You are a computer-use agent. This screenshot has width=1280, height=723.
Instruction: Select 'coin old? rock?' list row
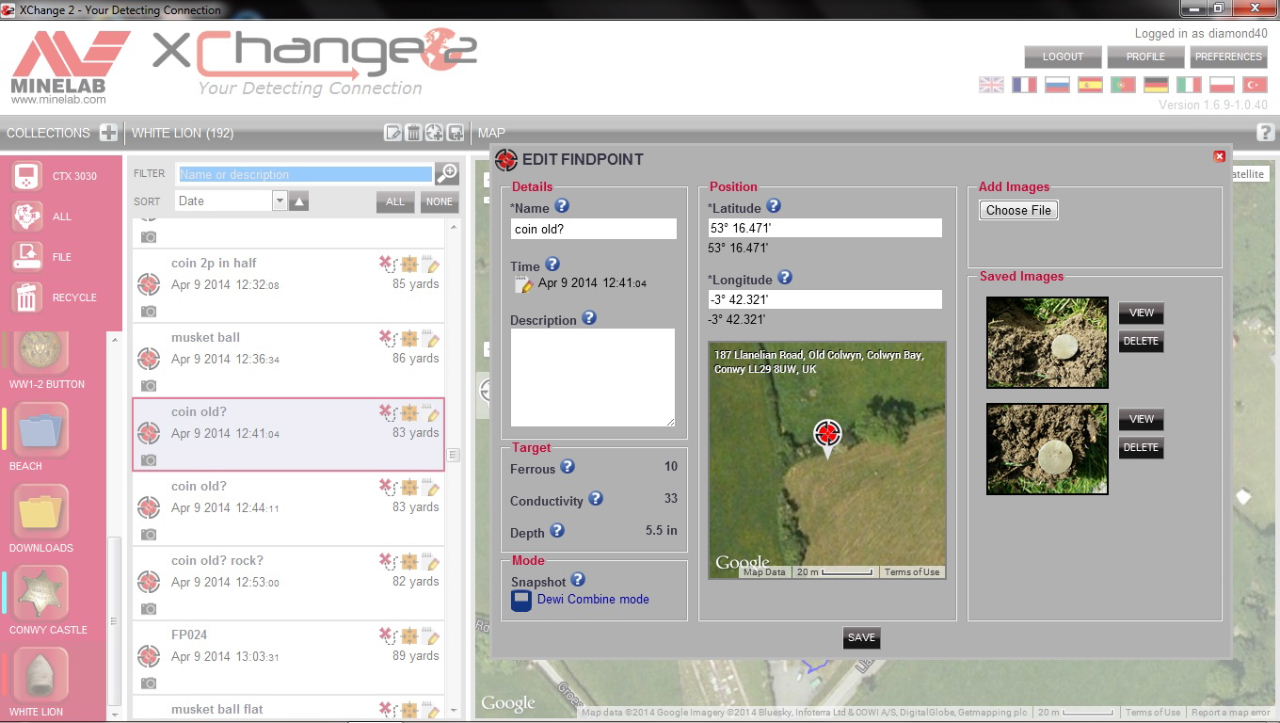[288, 583]
